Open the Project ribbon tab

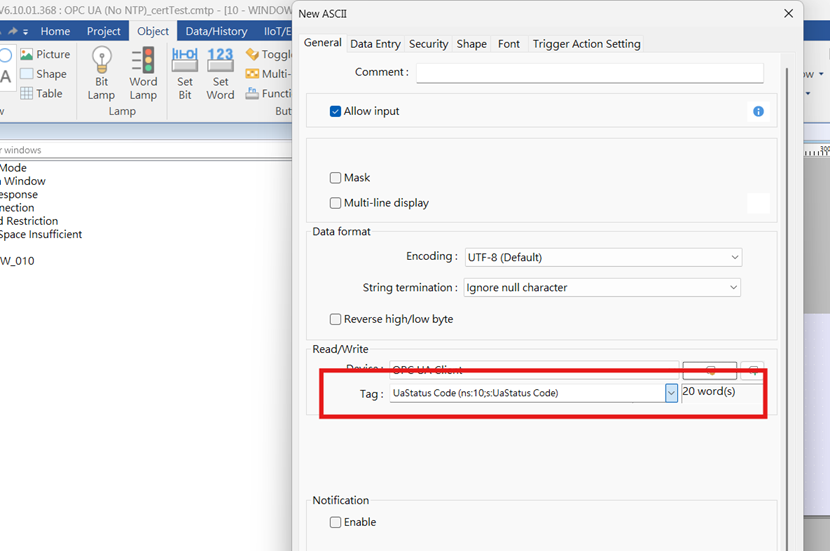pos(104,31)
